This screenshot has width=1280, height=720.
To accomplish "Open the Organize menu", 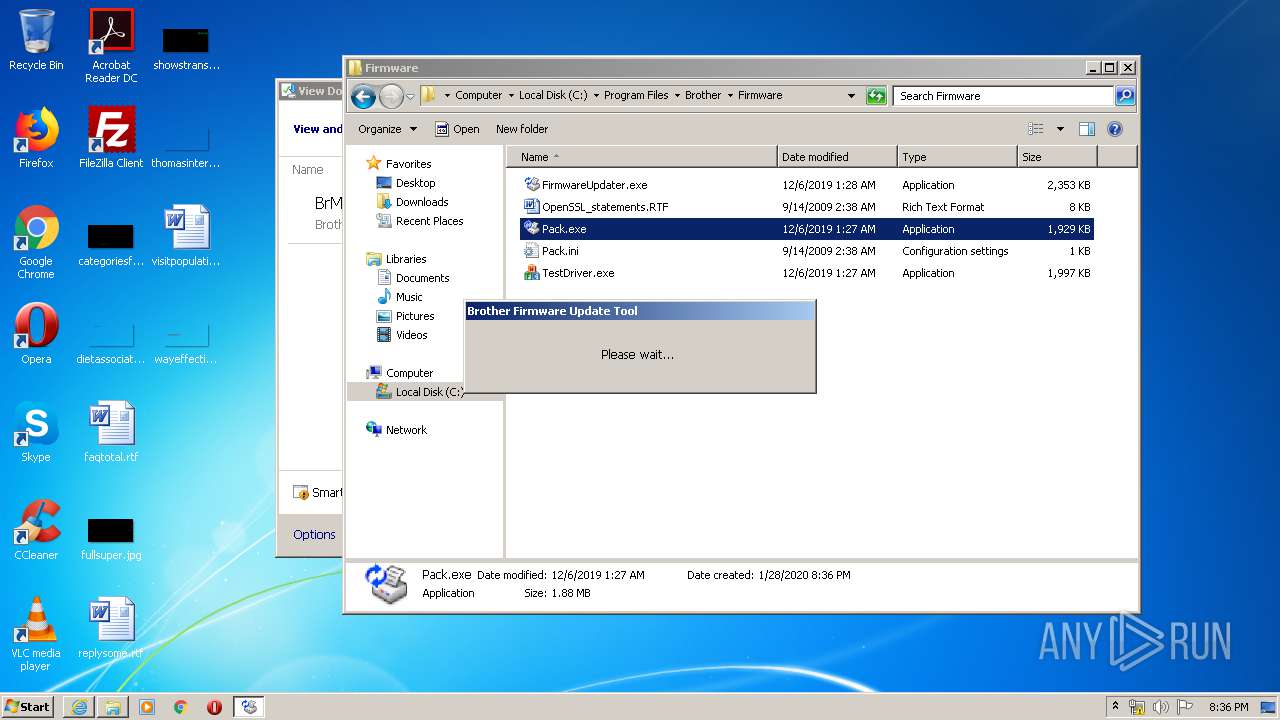I will point(388,129).
